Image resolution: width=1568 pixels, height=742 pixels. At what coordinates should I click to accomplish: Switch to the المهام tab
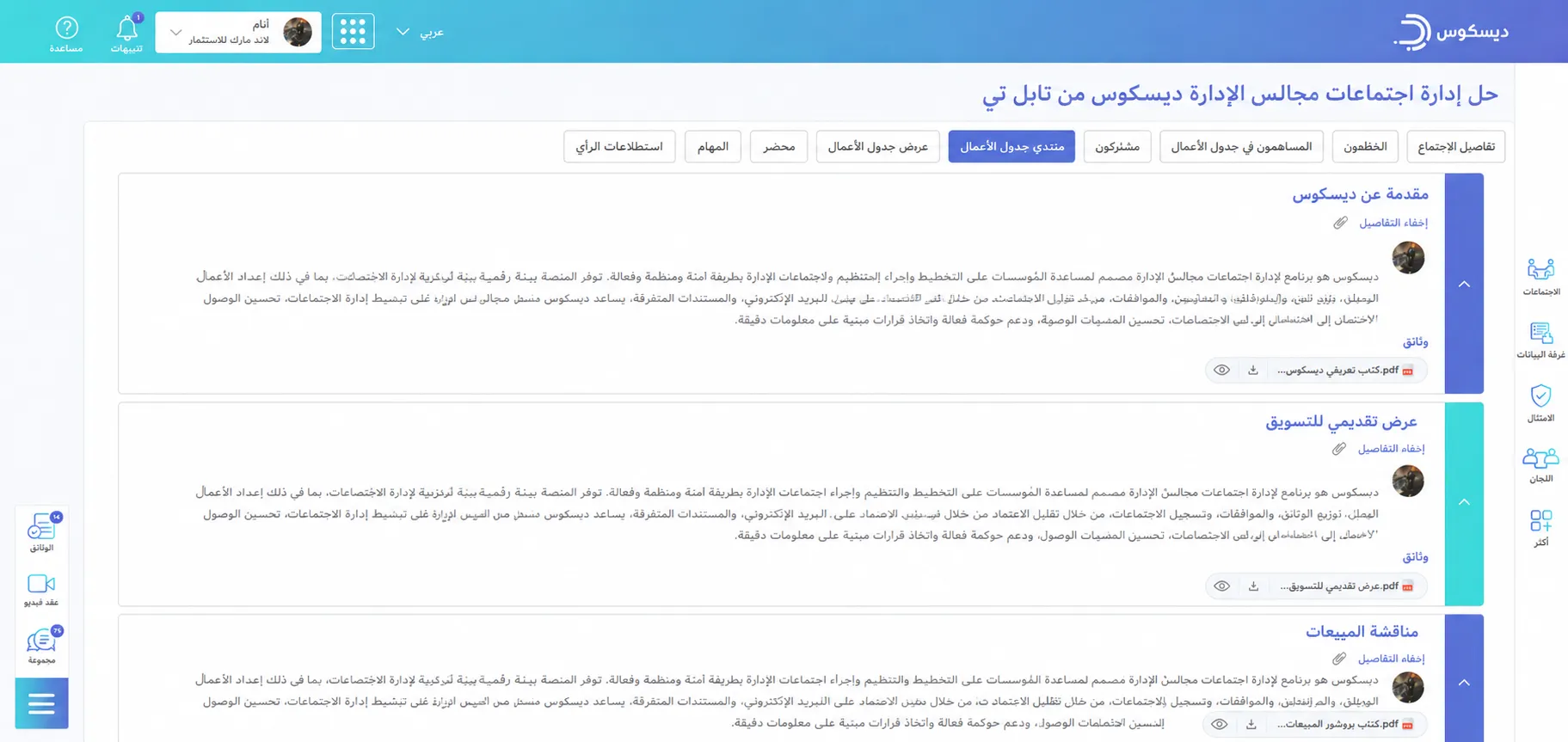(713, 146)
